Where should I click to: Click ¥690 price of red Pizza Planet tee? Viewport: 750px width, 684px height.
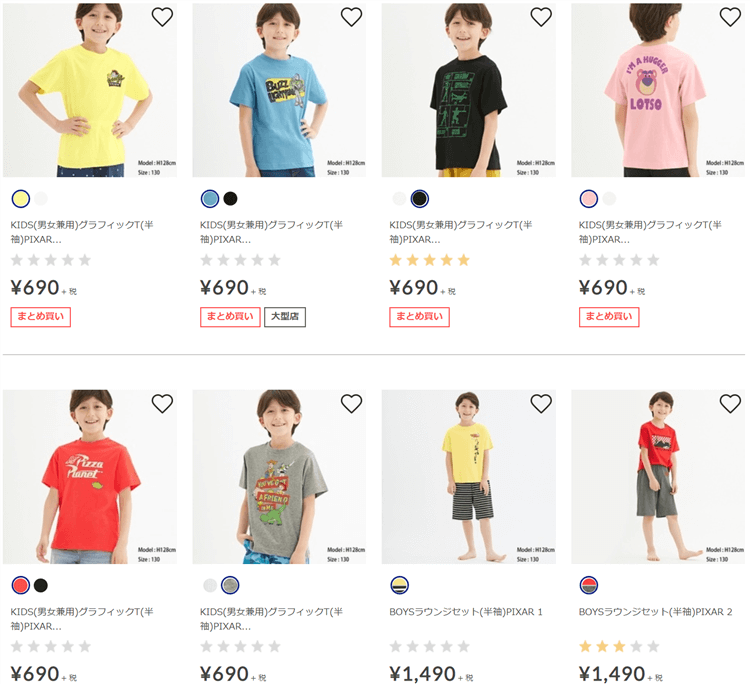tap(35, 674)
